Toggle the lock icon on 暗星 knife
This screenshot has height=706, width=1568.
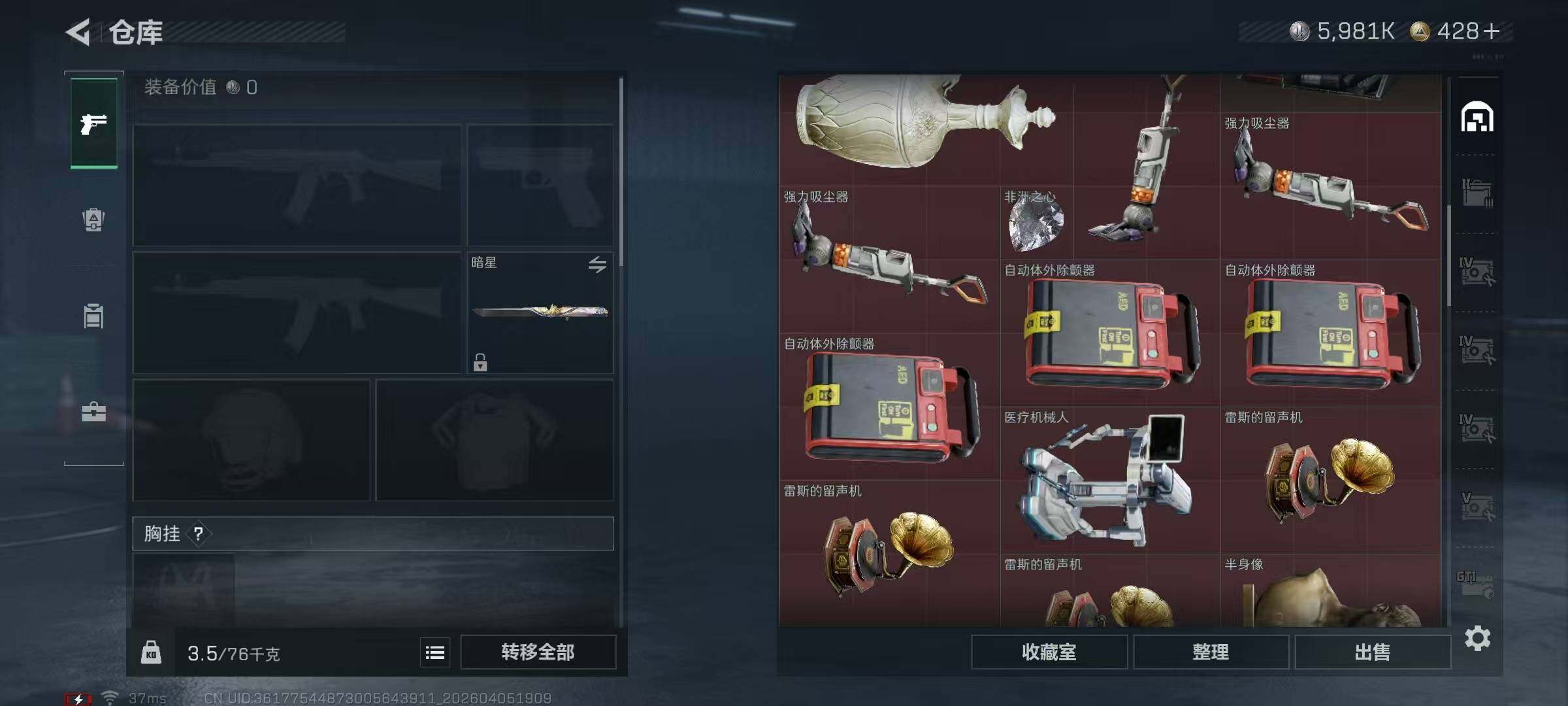(480, 362)
